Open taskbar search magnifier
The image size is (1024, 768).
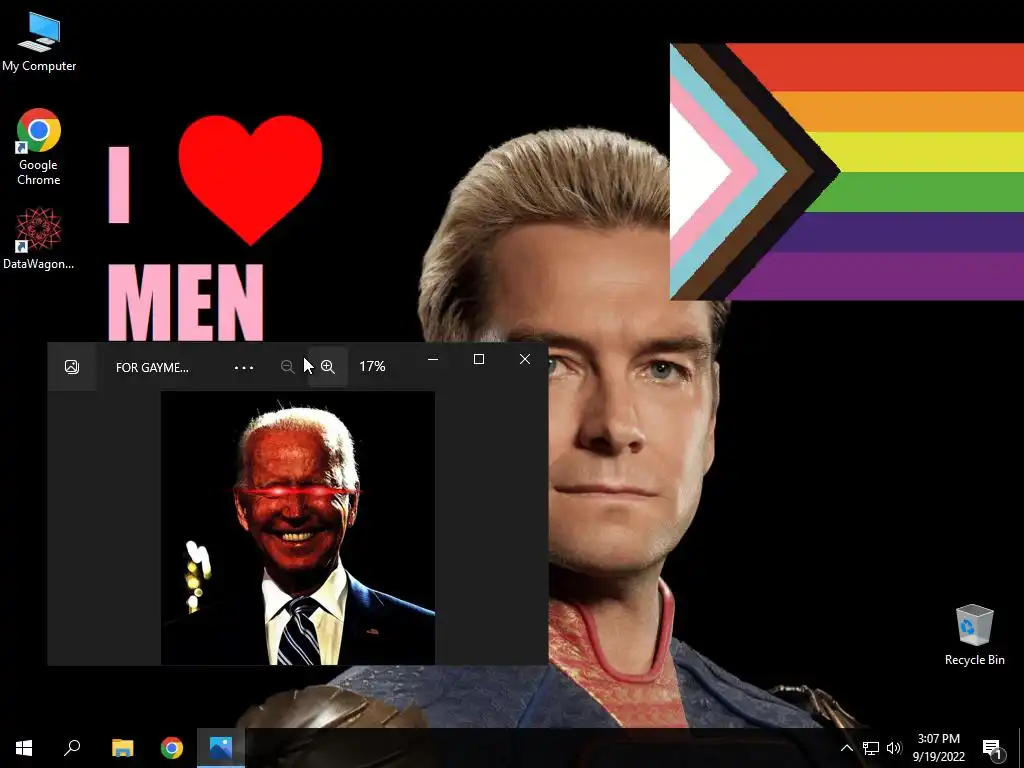[x=72, y=748]
